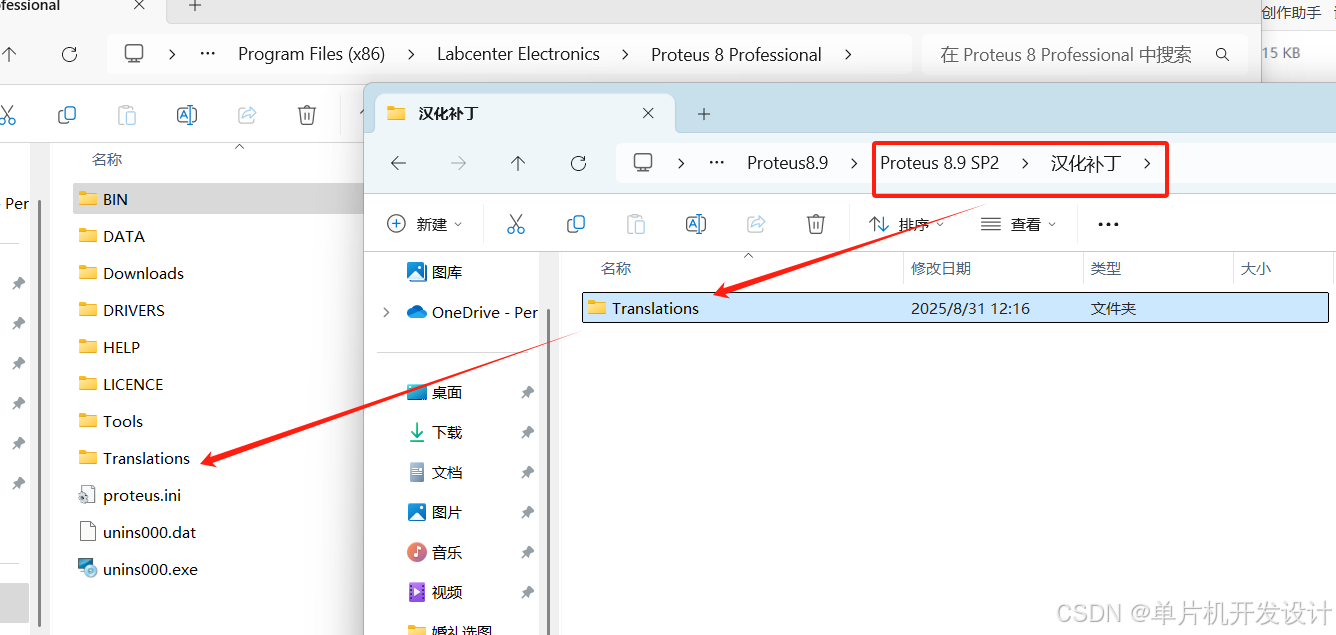Sort by 修改日期 column
Image resolution: width=1336 pixels, height=635 pixels.
tap(941, 268)
